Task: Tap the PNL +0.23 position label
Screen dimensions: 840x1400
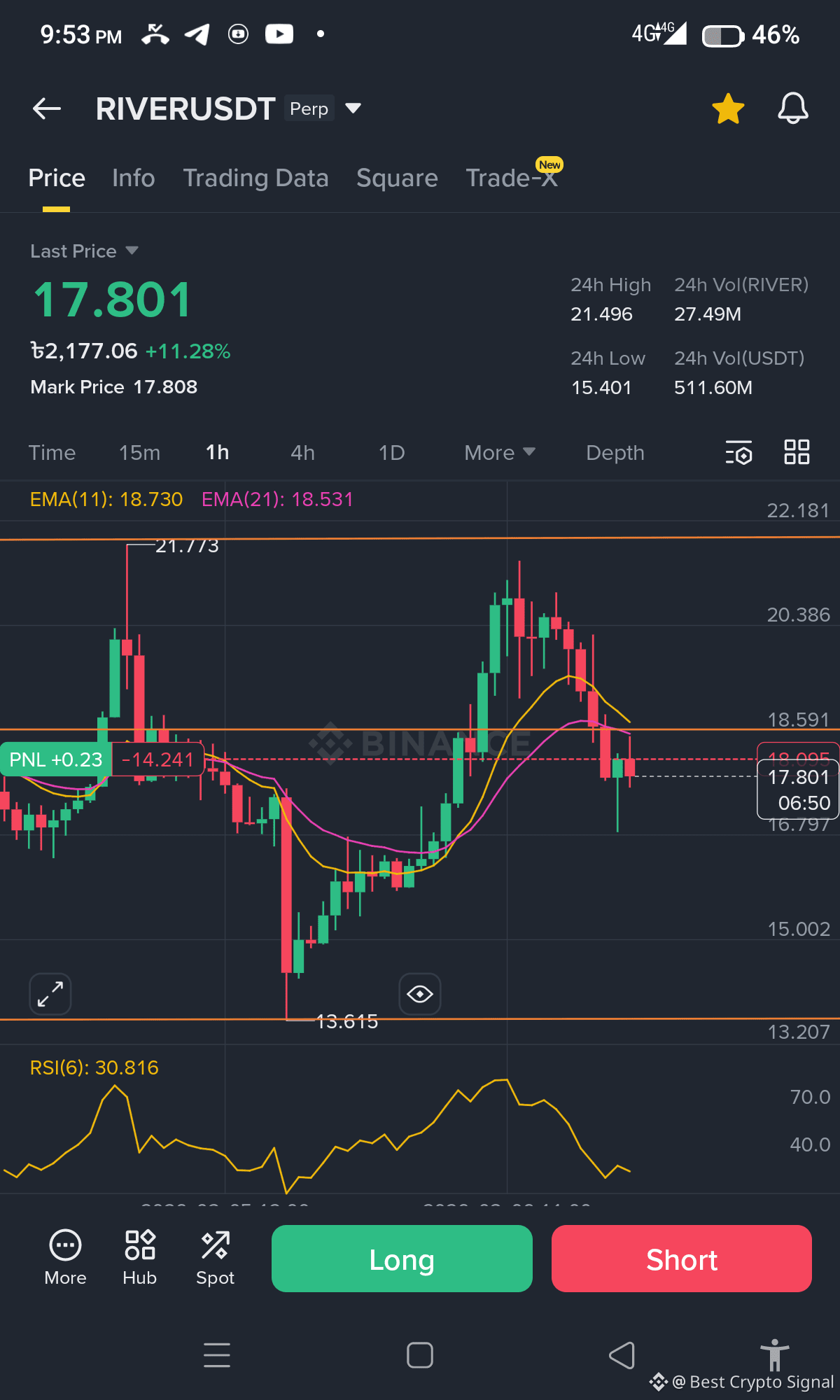Action: (56, 759)
